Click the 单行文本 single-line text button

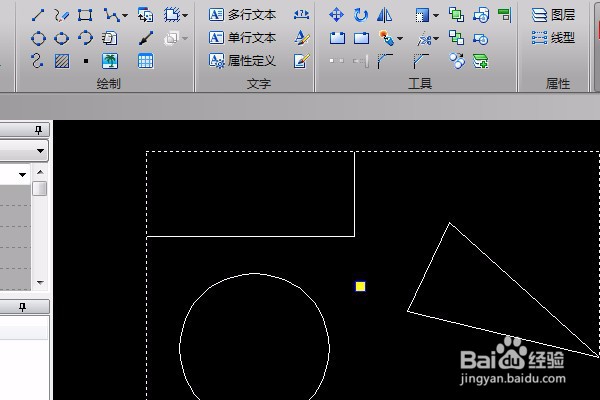coord(242,38)
